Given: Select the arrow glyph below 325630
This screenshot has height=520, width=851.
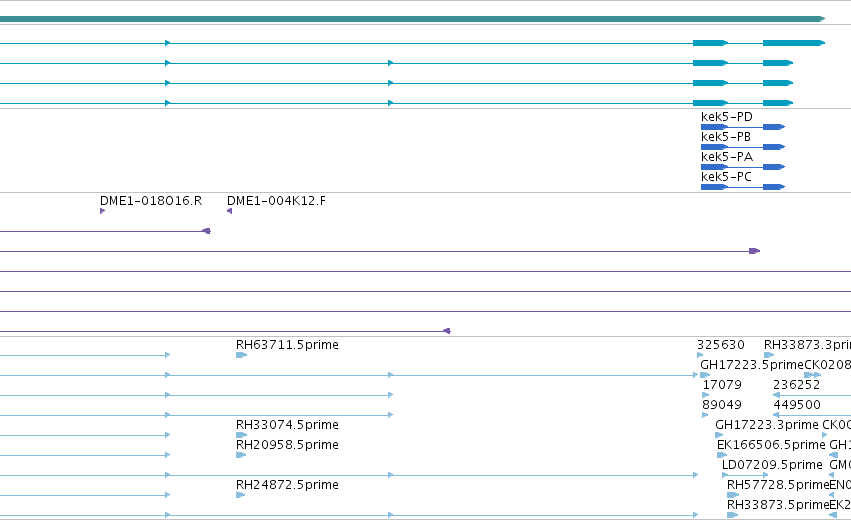Looking at the screenshot, I should point(700,355).
